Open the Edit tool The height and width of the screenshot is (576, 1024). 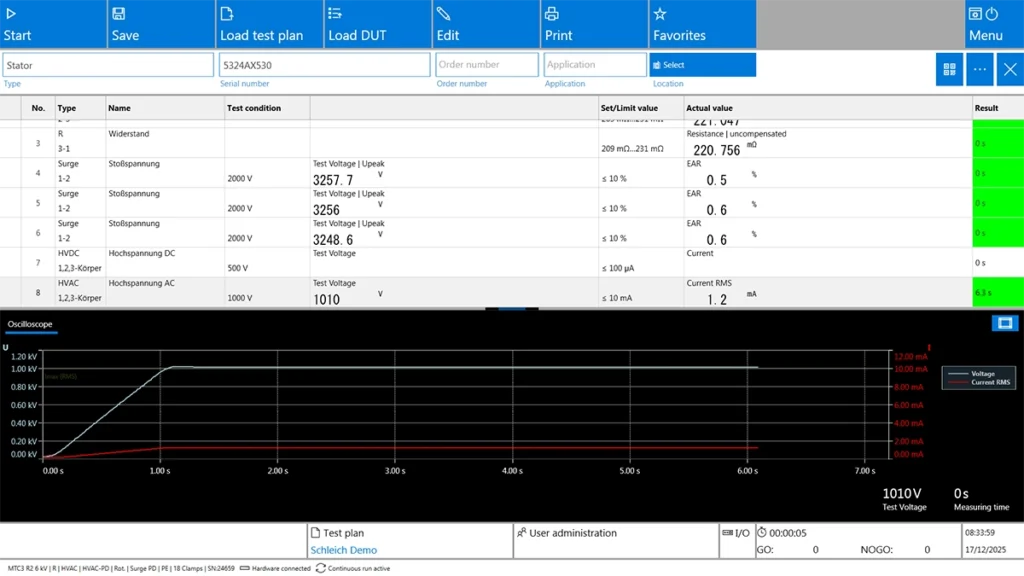coord(485,24)
